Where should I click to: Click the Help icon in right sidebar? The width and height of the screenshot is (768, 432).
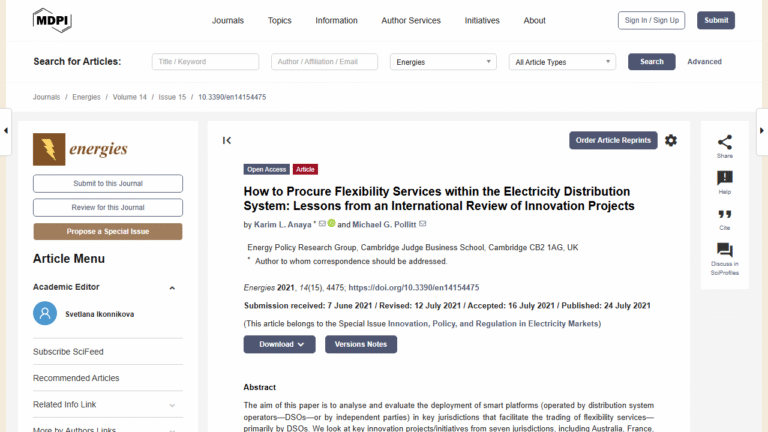click(724, 178)
